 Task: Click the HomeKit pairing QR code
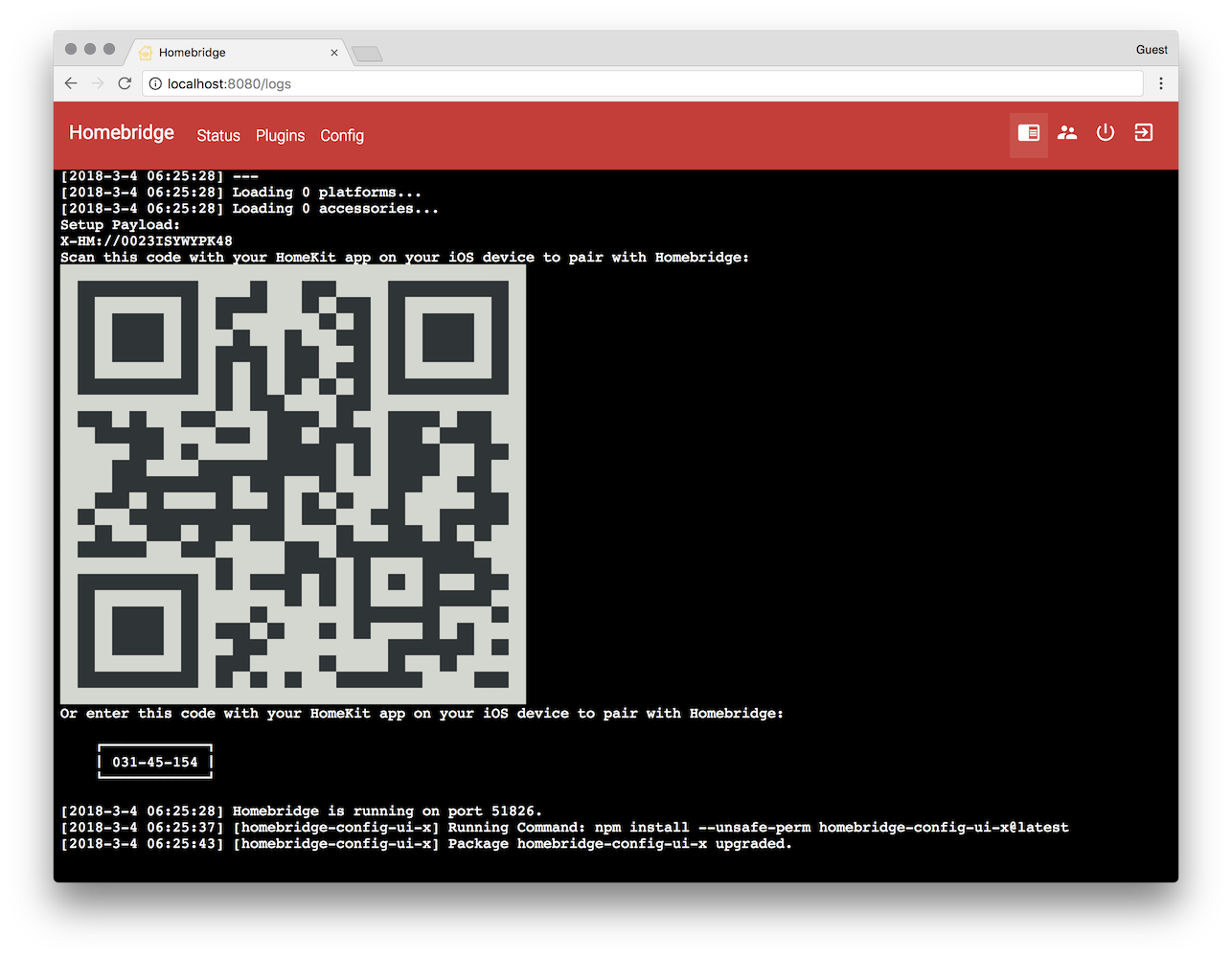[293, 485]
